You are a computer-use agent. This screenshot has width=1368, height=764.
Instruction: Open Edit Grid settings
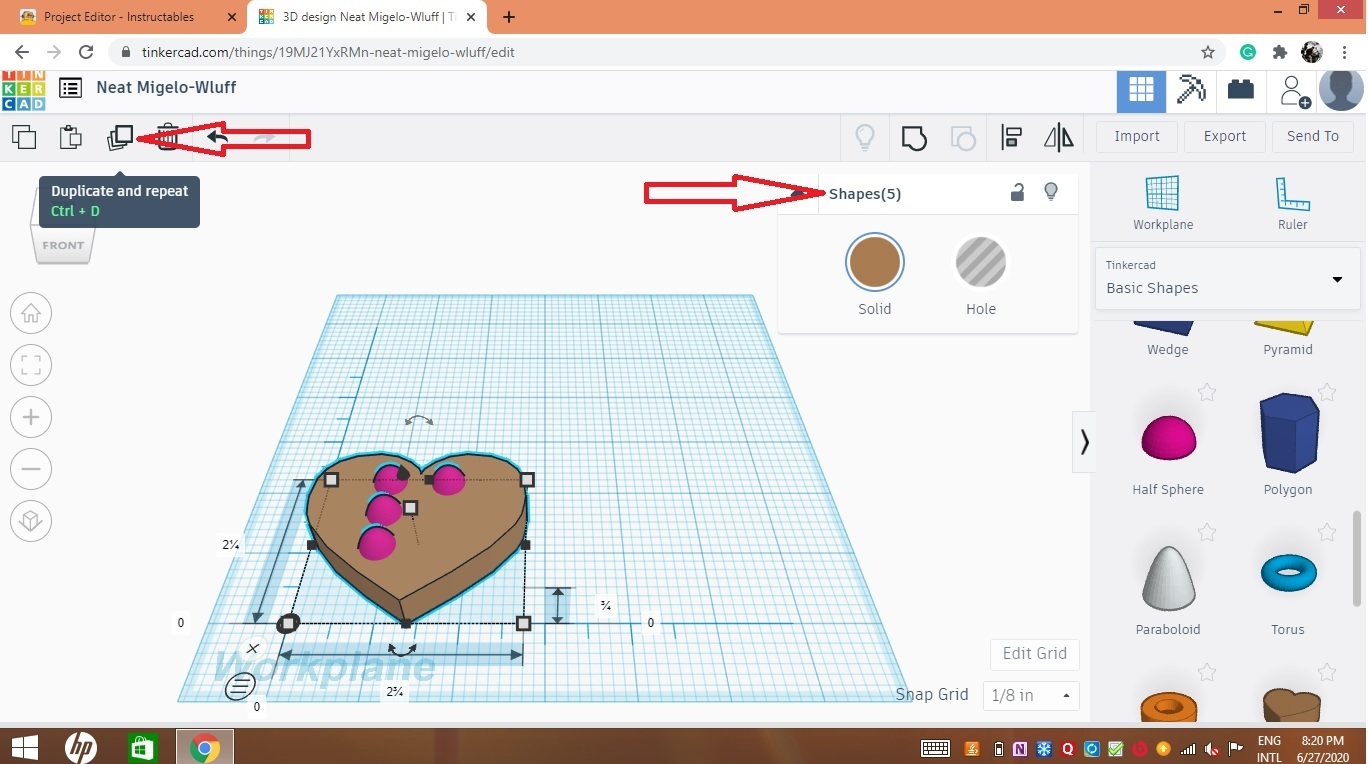(1034, 653)
